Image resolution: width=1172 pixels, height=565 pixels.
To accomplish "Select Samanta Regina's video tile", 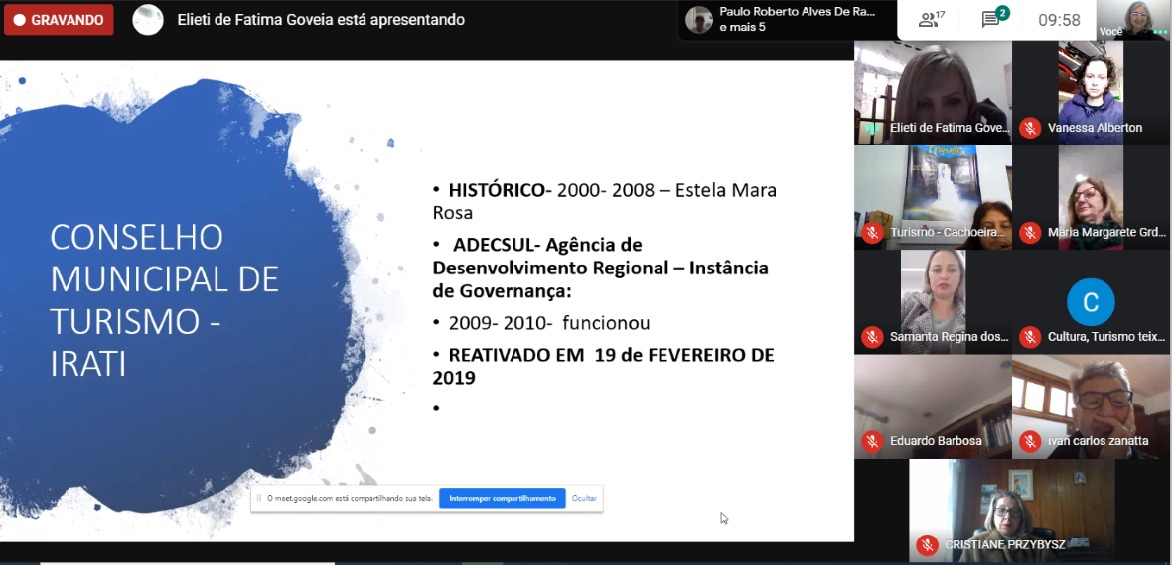I will coord(933,302).
